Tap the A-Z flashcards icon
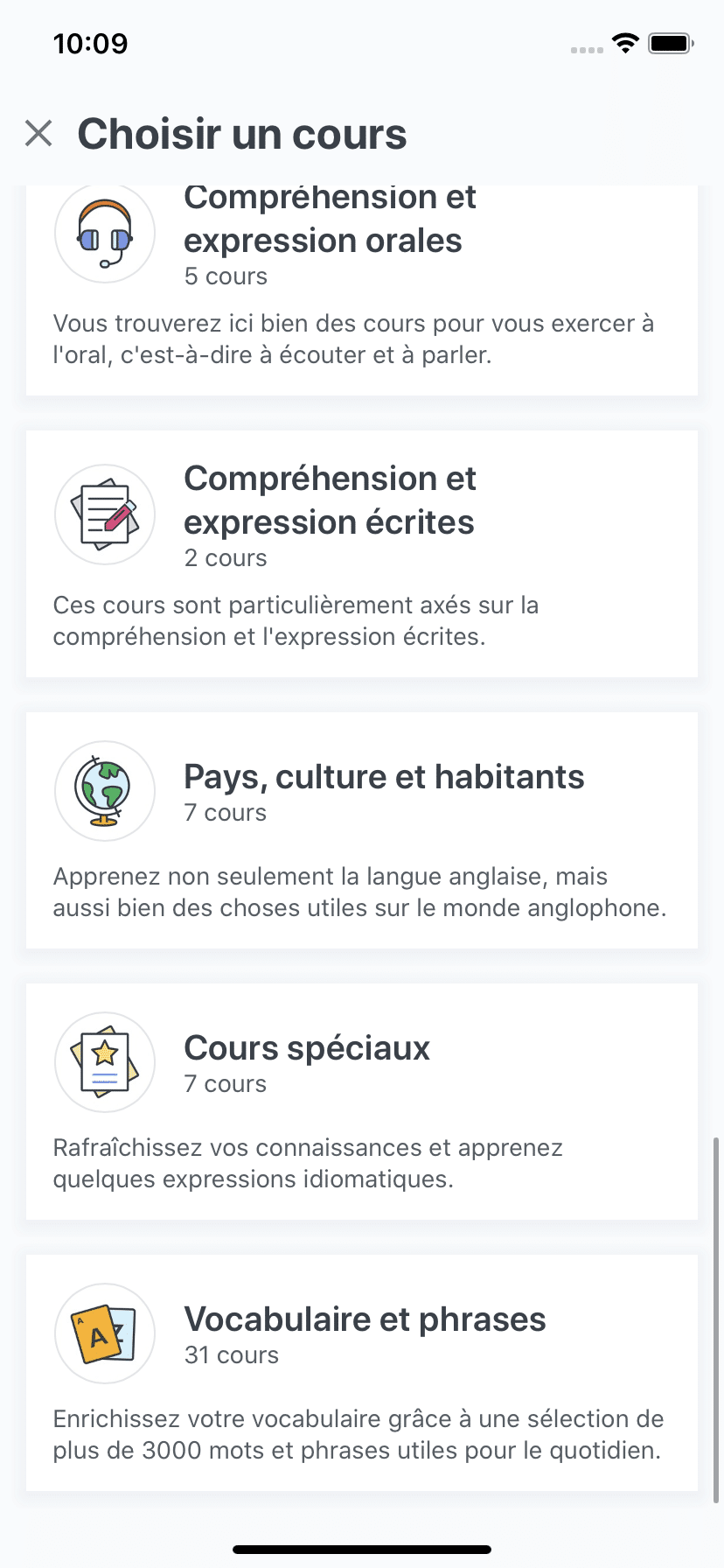The width and height of the screenshot is (724, 1568). [x=105, y=1333]
